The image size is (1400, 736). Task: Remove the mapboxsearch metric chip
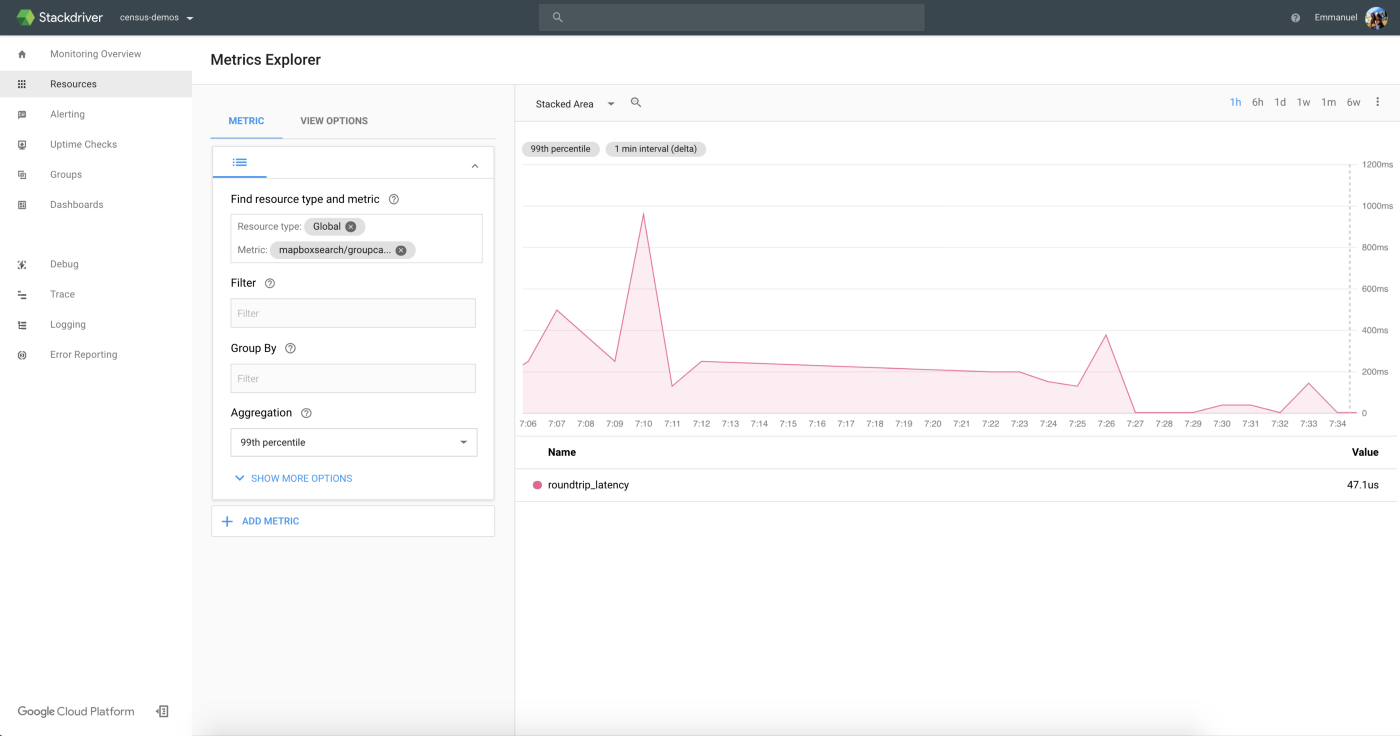pyautogui.click(x=401, y=250)
